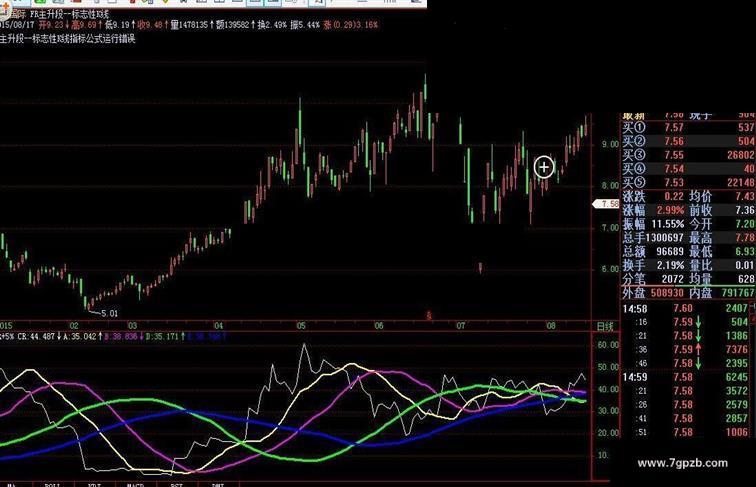Switch period via the 日线 label

pyautogui.click(x=605, y=326)
